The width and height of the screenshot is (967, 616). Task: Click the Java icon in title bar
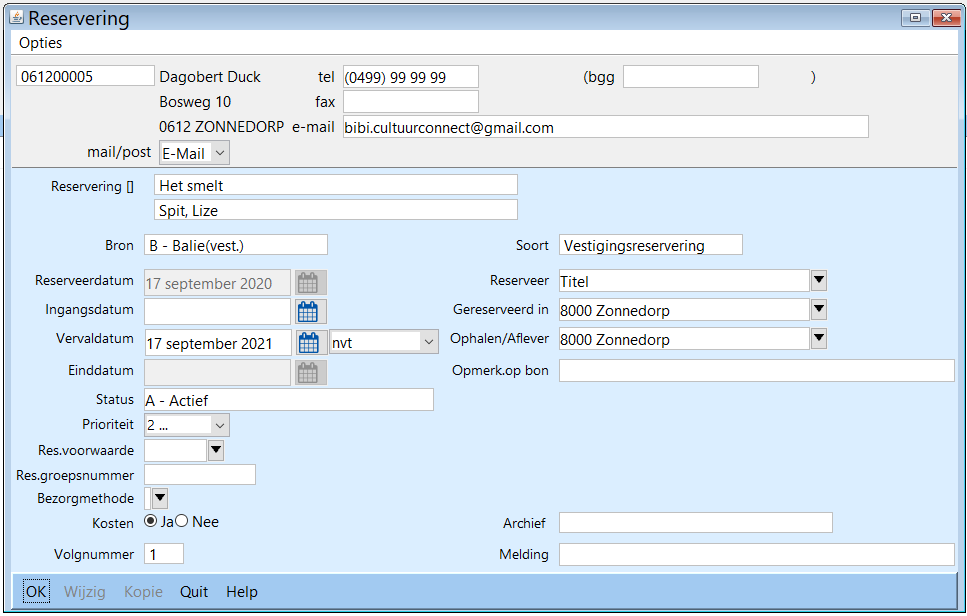click(16, 17)
